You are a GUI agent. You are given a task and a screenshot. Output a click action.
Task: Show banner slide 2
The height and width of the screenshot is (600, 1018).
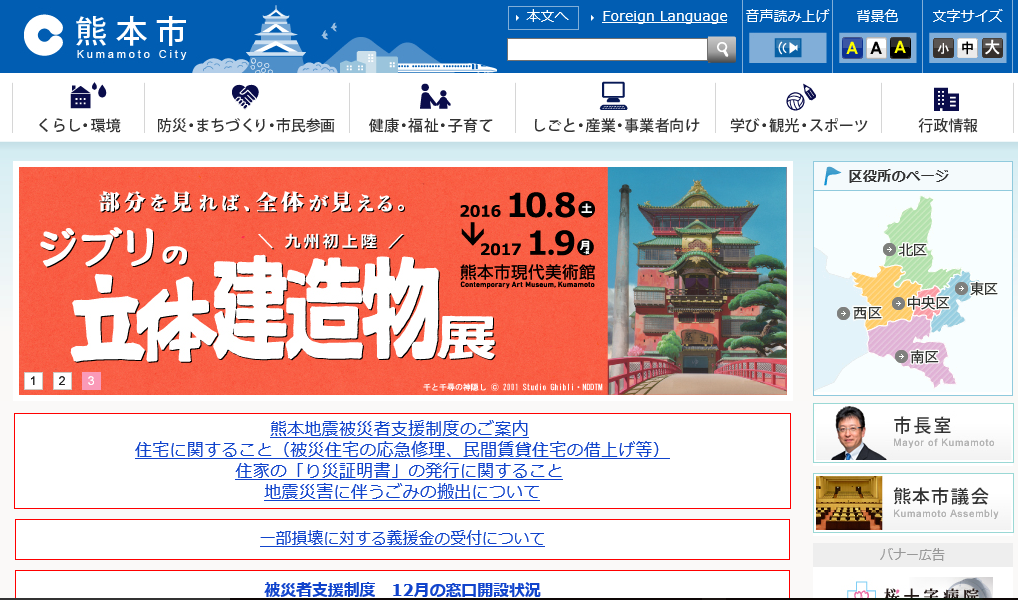(62, 381)
